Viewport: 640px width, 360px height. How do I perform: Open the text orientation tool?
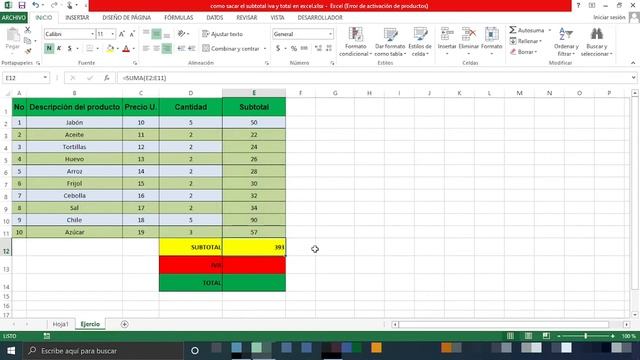[x=183, y=34]
